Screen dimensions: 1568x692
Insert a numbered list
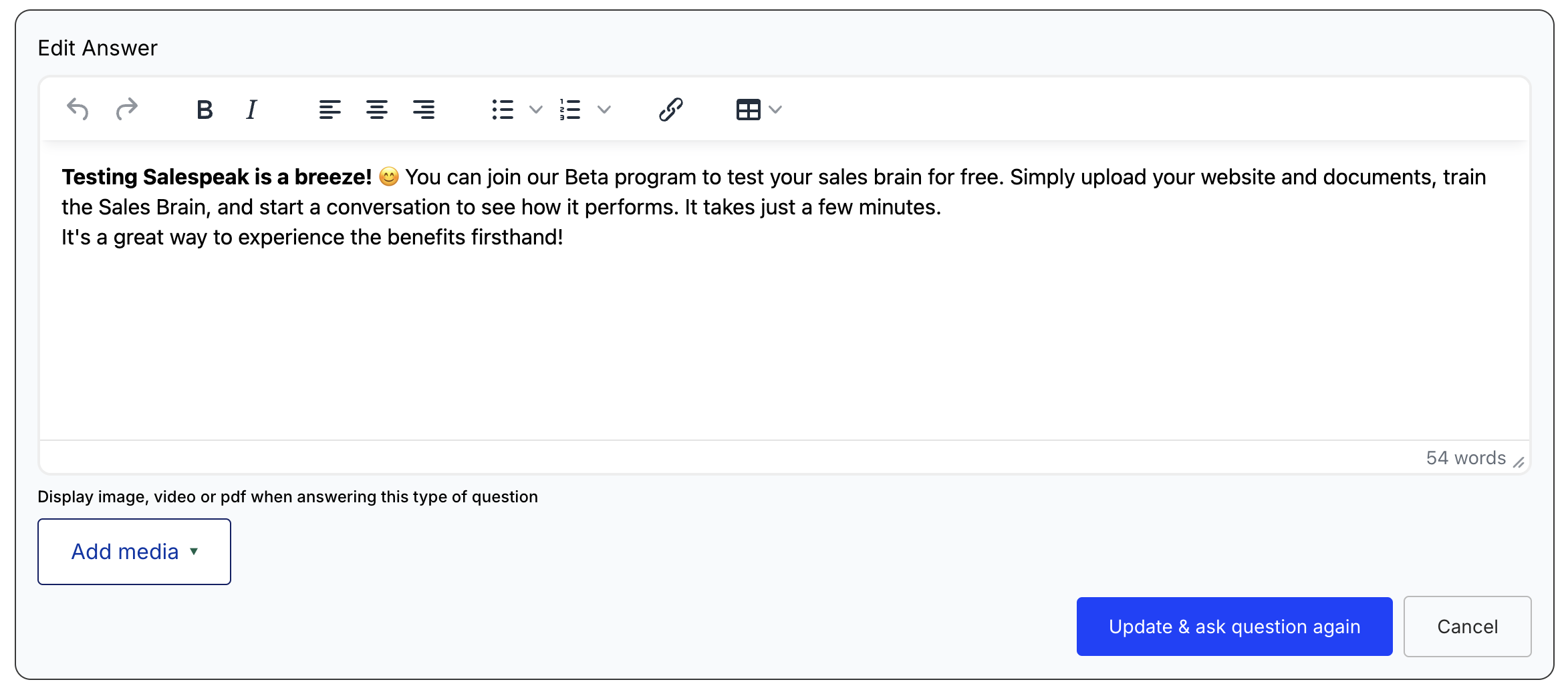(570, 109)
